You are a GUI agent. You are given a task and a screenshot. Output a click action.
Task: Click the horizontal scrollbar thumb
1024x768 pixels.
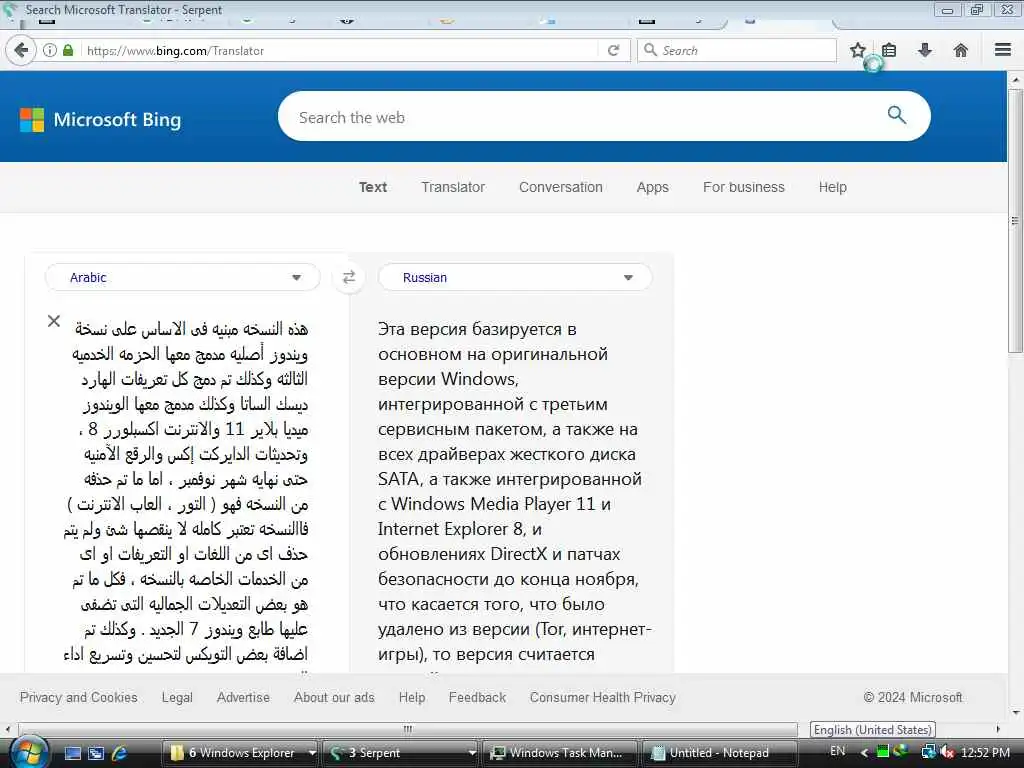(408, 729)
